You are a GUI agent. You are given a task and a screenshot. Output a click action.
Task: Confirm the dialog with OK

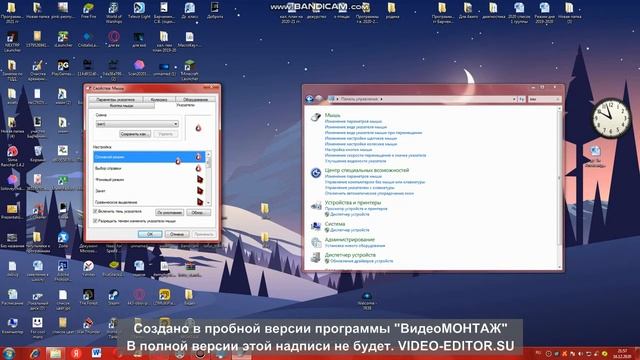point(150,234)
